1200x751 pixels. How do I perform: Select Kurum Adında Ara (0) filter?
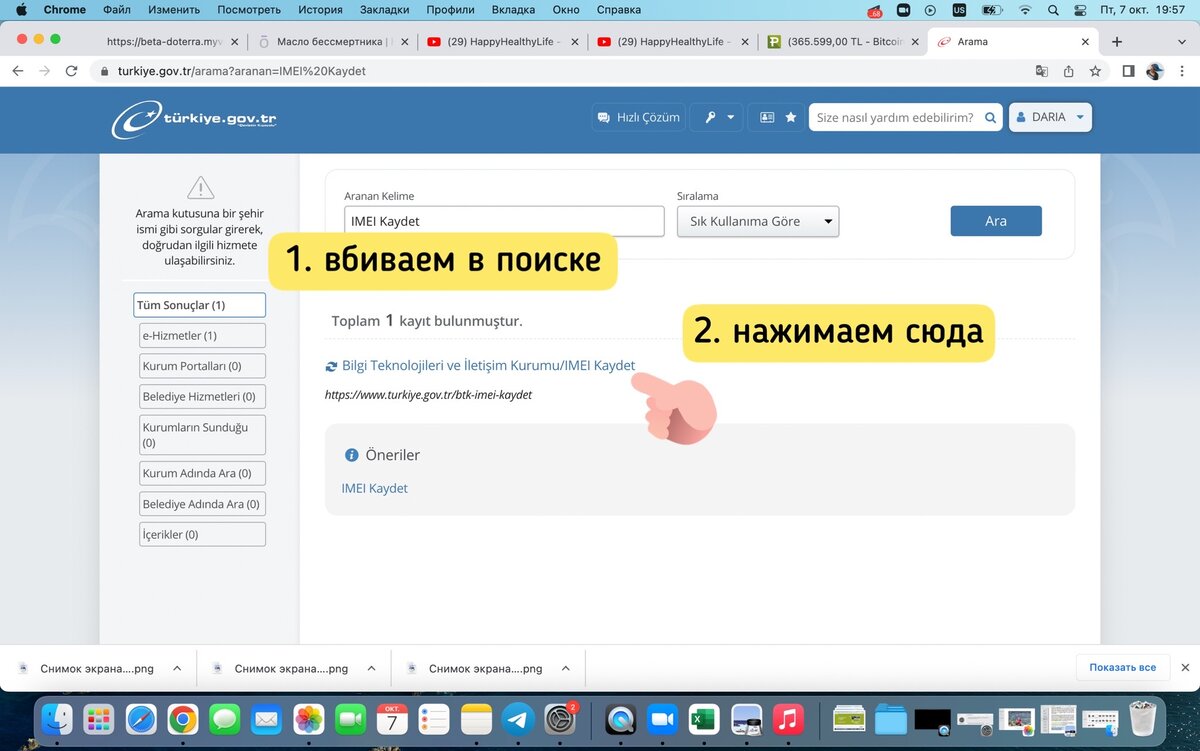202,473
